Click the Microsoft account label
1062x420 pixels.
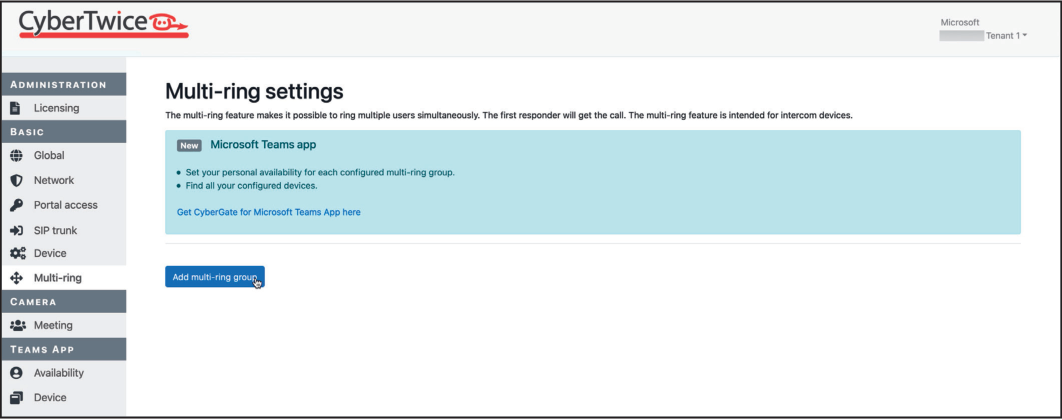[960, 22]
